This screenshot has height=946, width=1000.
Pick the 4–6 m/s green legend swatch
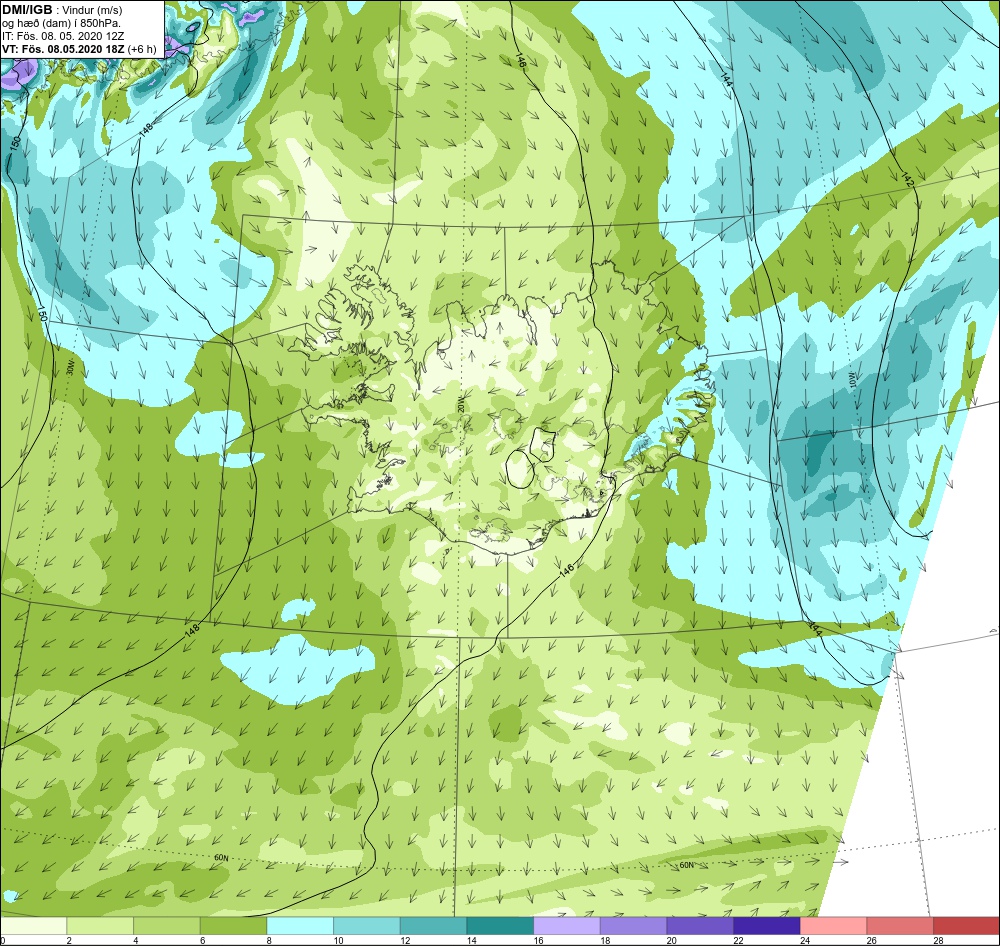[x=166, y=926]
